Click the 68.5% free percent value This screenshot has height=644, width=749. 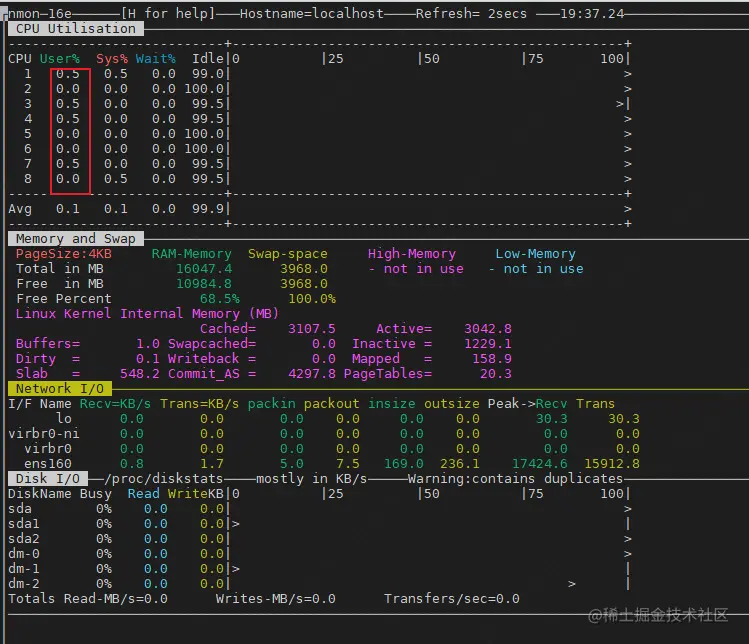tap(220, 299)
